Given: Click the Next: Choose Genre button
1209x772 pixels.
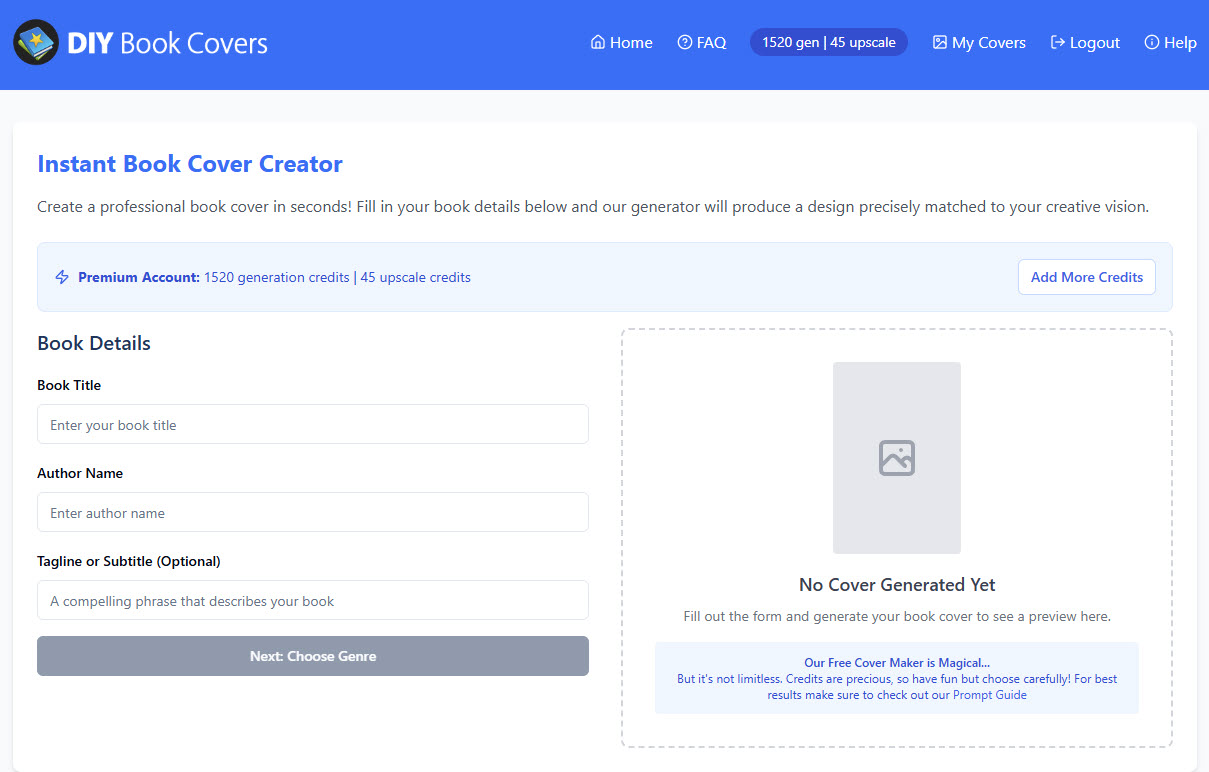Looking at the screenshot, I should (312, 656).
